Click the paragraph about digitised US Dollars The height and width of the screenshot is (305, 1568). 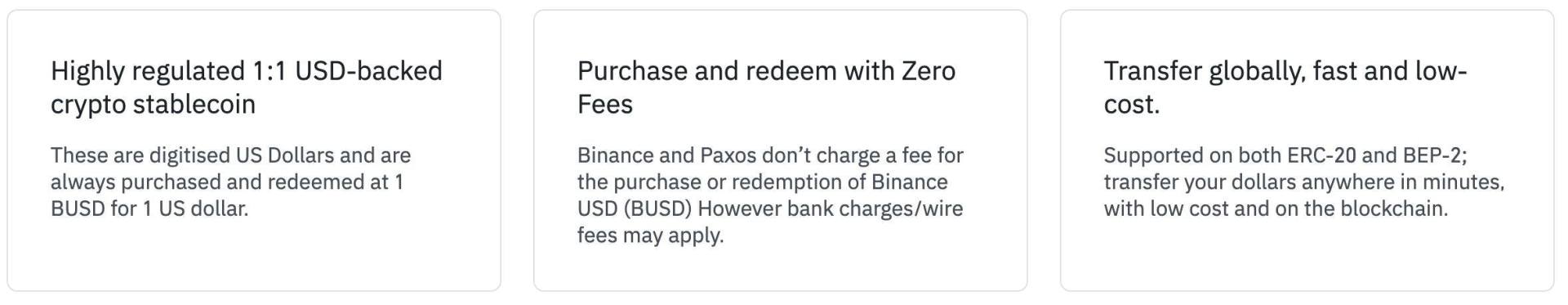[231, 182]
